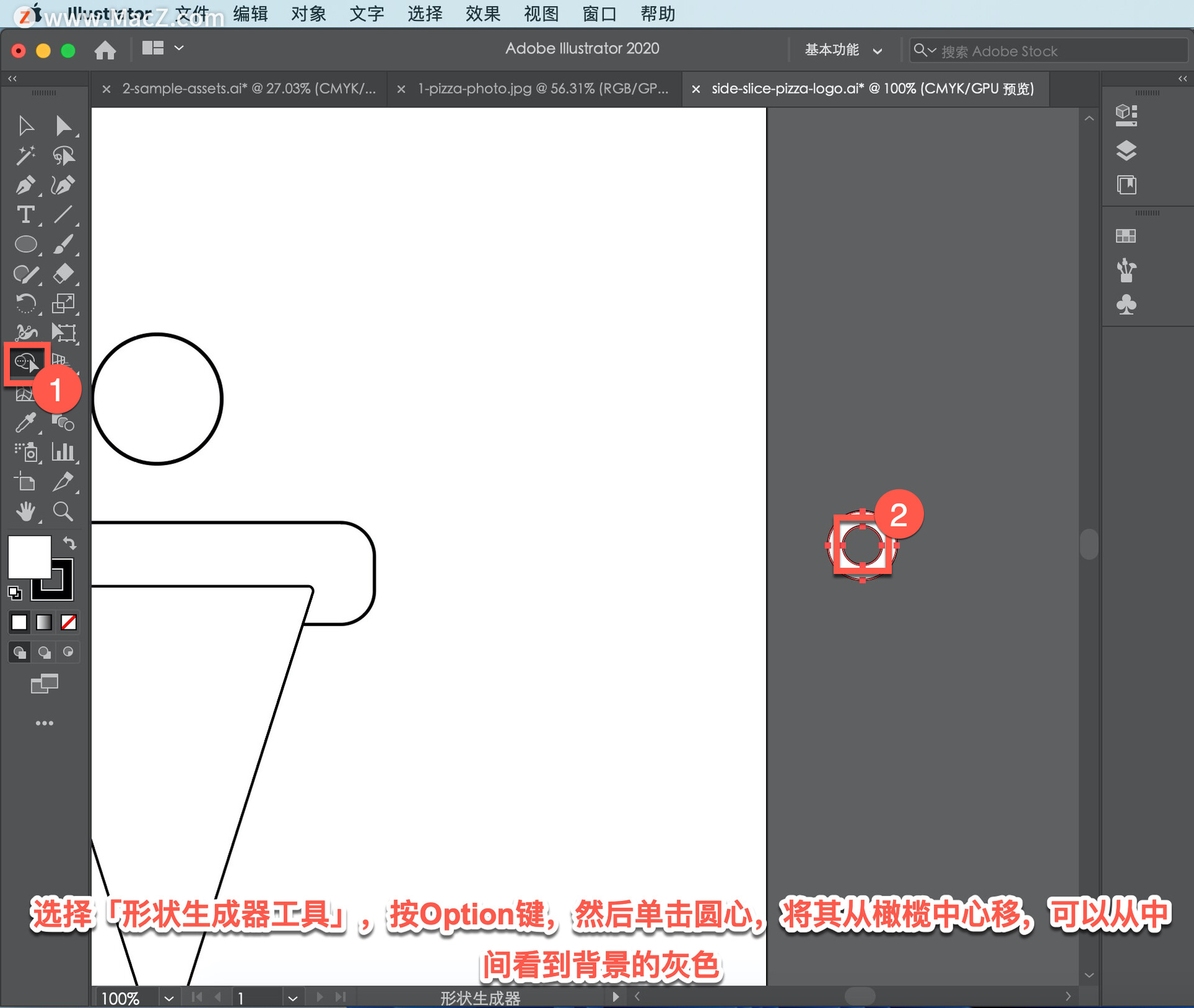This screenshot has height=1008, width=1194.
Task: Set fill to None
Action: (x=68, y=622)
